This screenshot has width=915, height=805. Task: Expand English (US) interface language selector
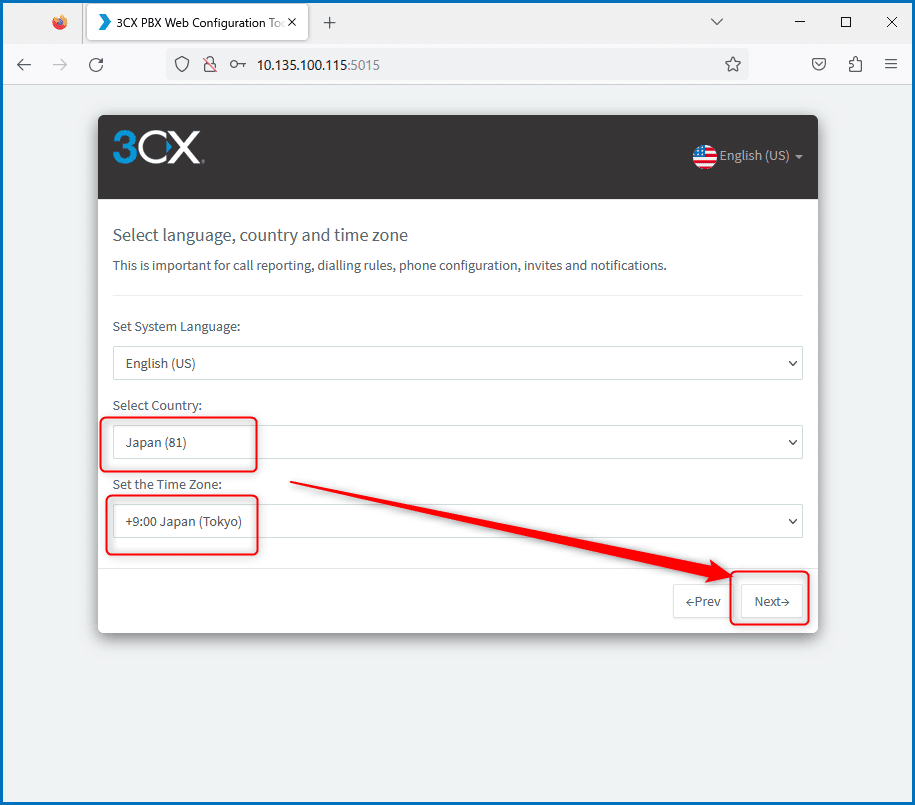748,156
